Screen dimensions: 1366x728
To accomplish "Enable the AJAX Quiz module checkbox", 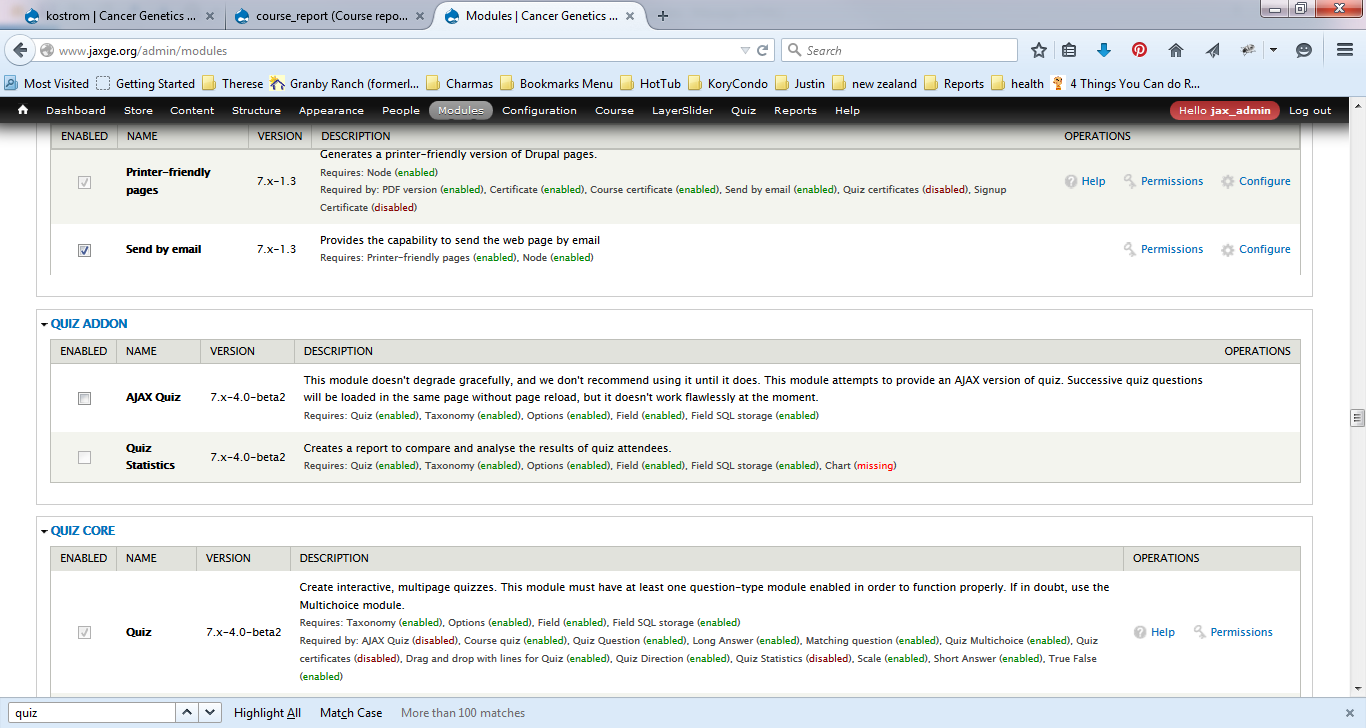I will tap(84, 397).
